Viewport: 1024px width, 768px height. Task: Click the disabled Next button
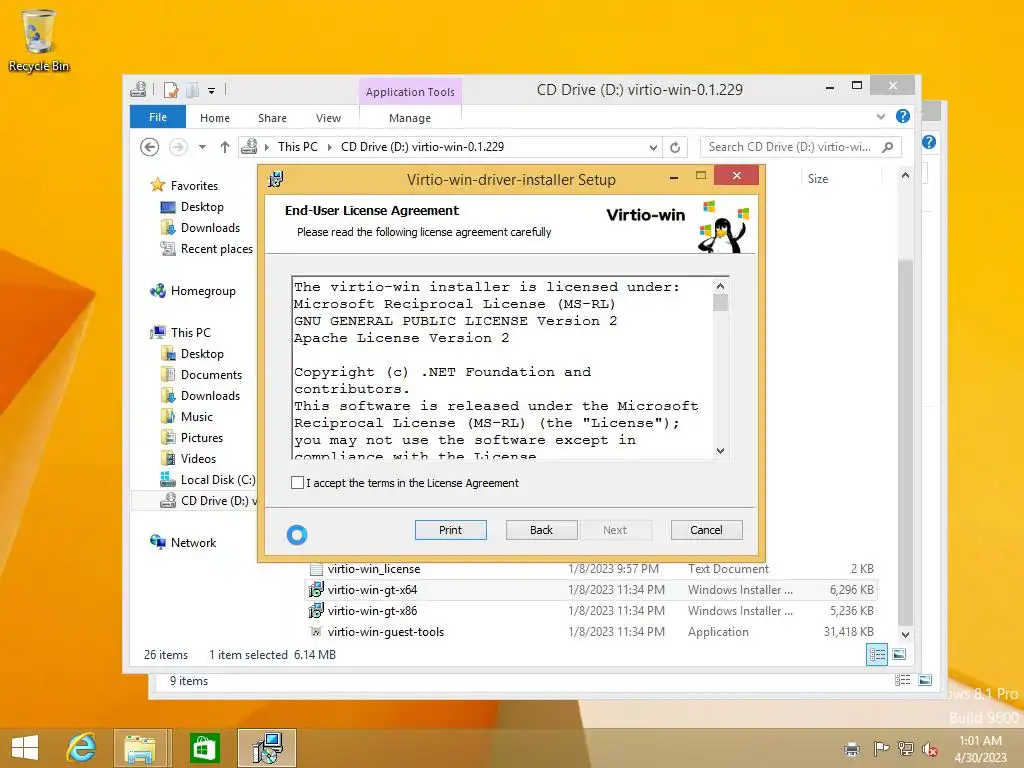pos(615,530)
